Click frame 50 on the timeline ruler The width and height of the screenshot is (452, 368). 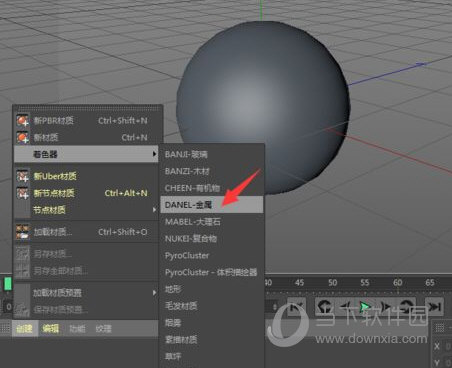332,283
